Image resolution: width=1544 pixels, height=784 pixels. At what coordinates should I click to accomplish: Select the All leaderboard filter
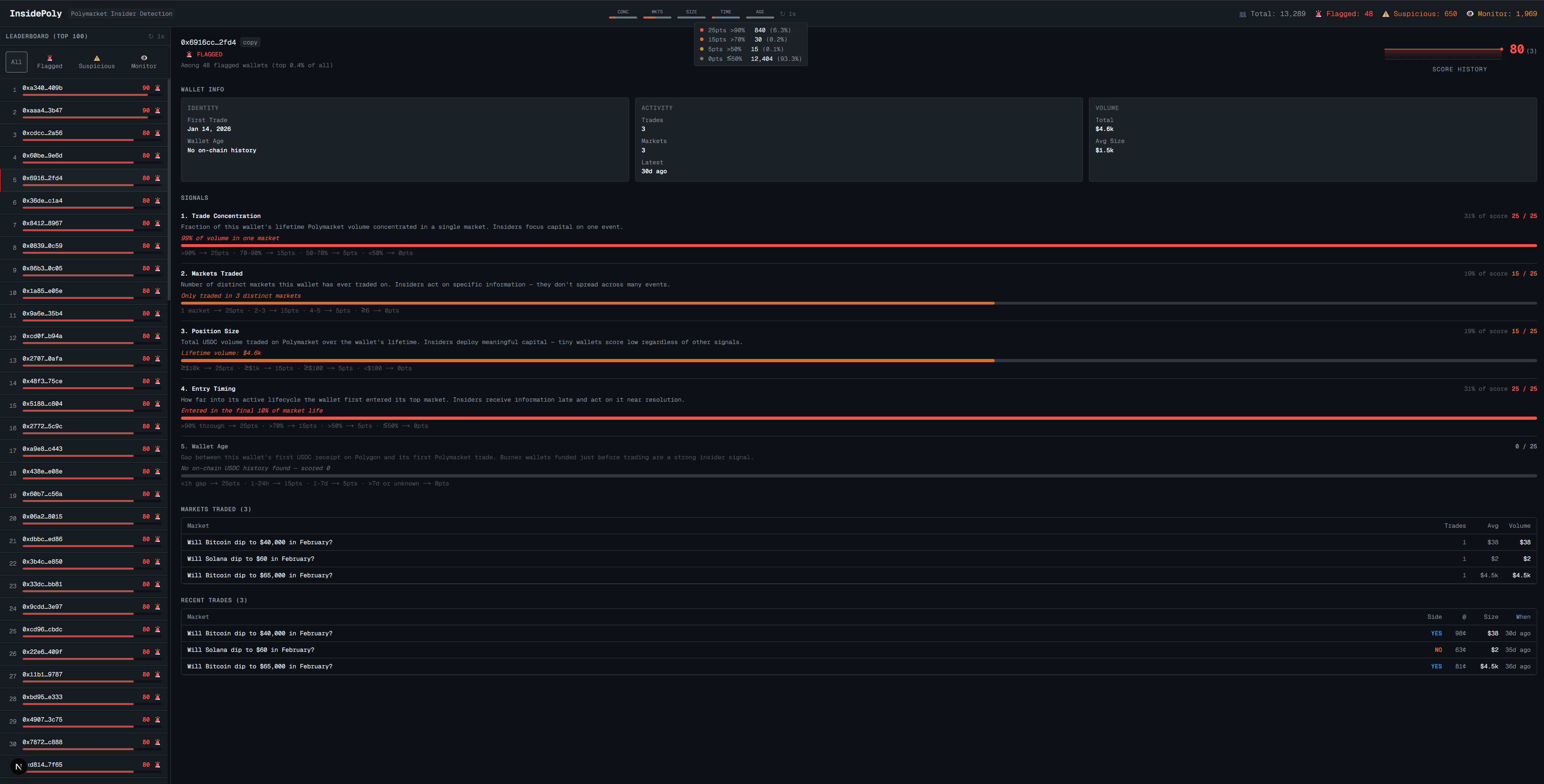(16, 62)
